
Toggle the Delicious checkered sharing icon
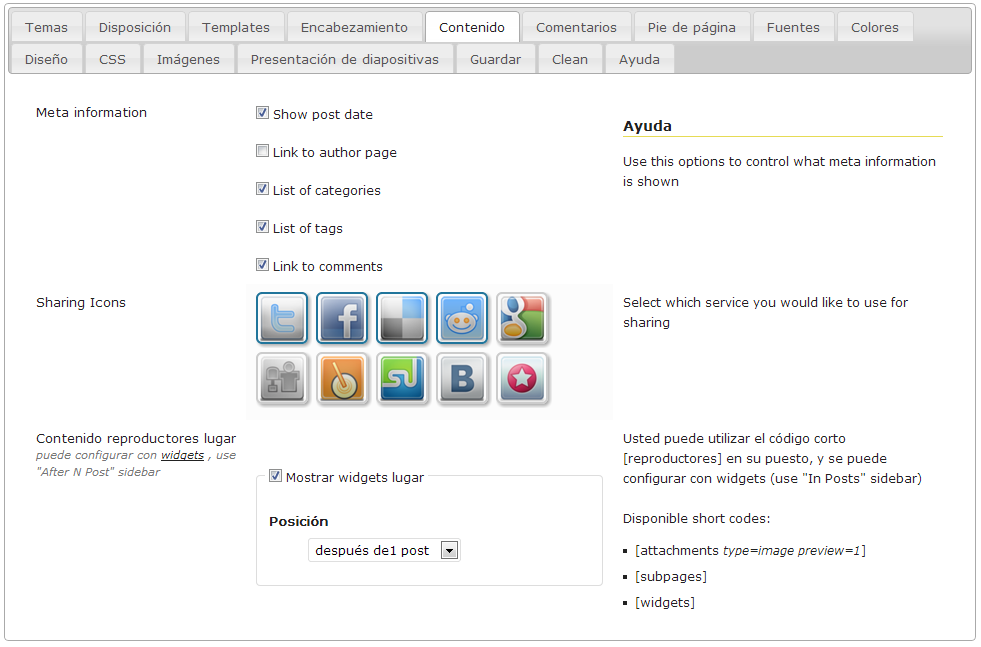(402, 318)
